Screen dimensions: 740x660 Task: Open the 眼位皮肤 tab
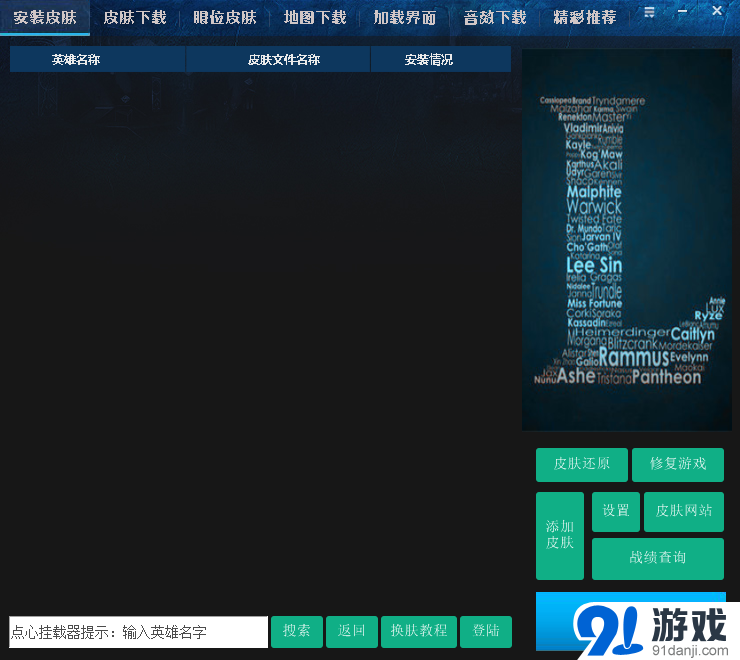point(225,18)
